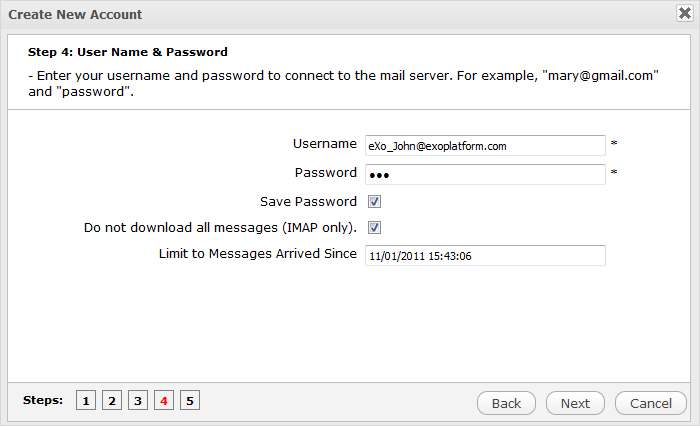This screenshot has height=426, width=700.
Task: Skip to step 5 box
Action: [x=190, y=401]
